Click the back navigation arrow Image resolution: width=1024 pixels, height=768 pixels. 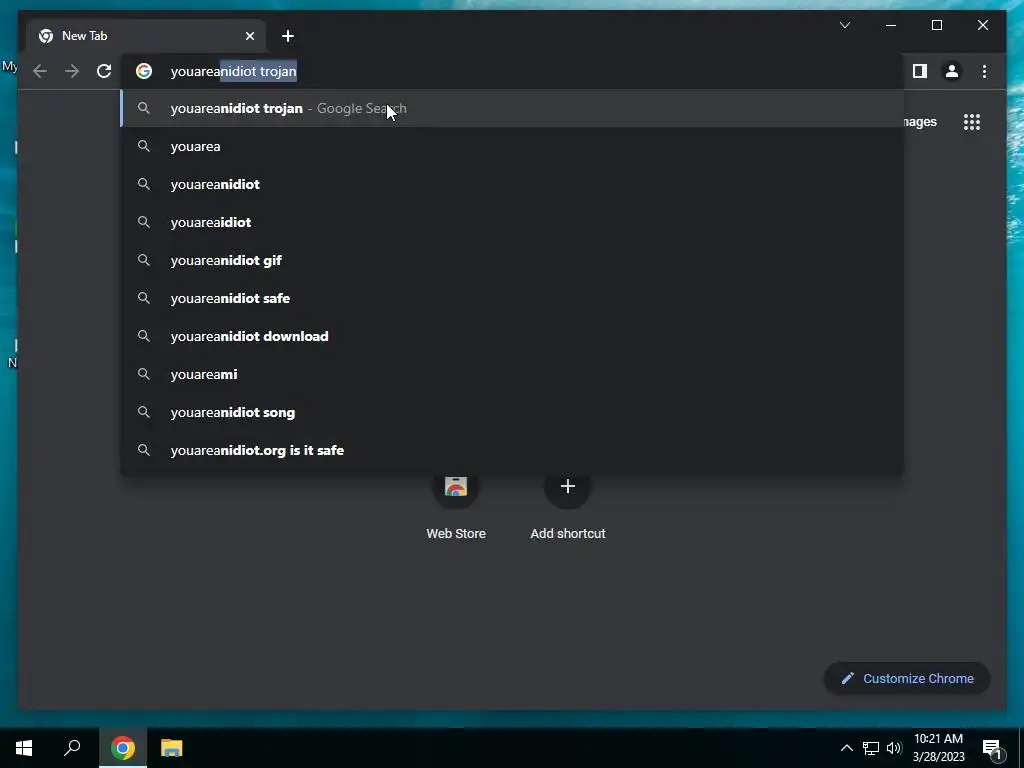tap(40, 71)
